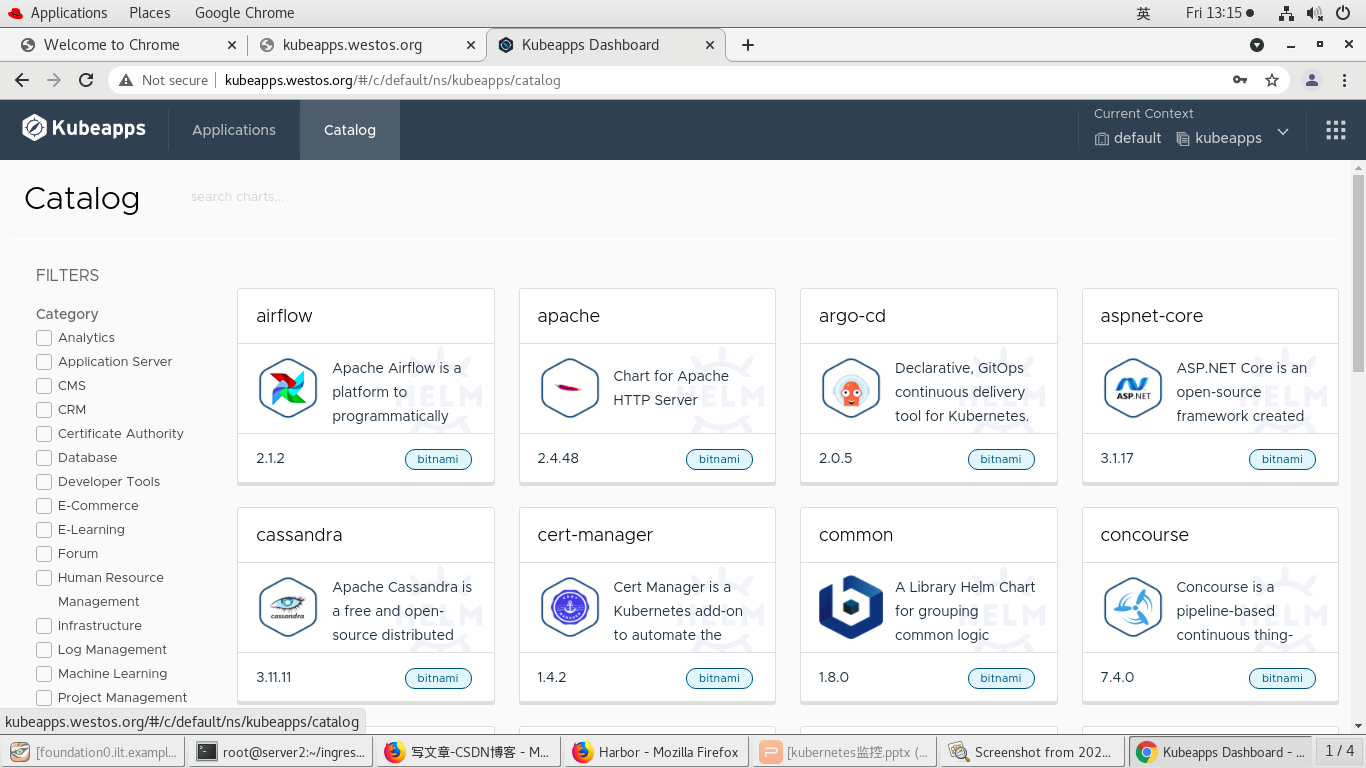The image size is (1366, 768).
Task: Click the ASP.NET chart icon
Action: [1132, 388]
